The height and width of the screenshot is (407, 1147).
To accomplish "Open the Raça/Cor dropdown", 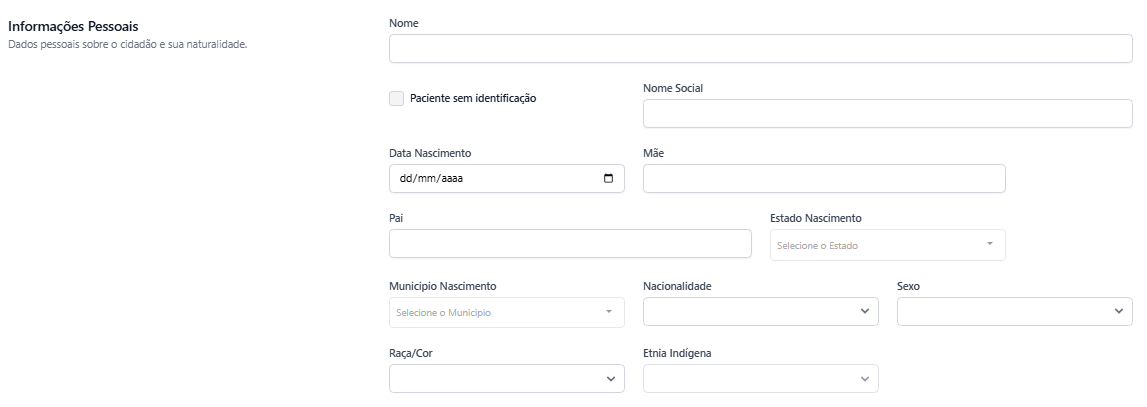I will 507,378.
